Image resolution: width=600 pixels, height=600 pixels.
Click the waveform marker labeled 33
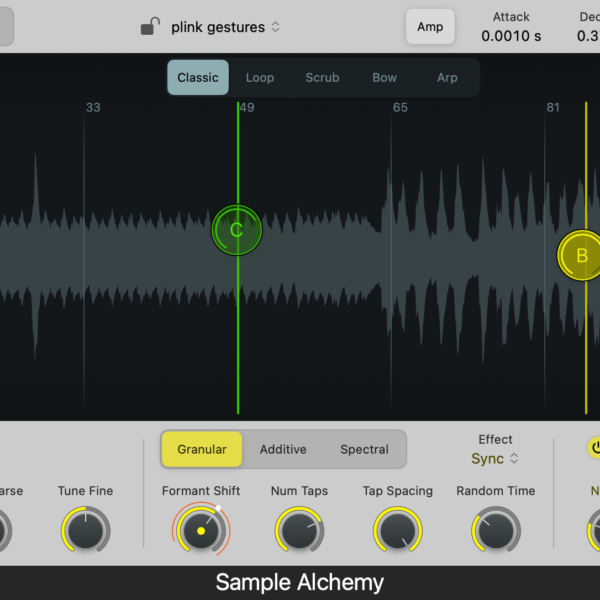(93, 108)
